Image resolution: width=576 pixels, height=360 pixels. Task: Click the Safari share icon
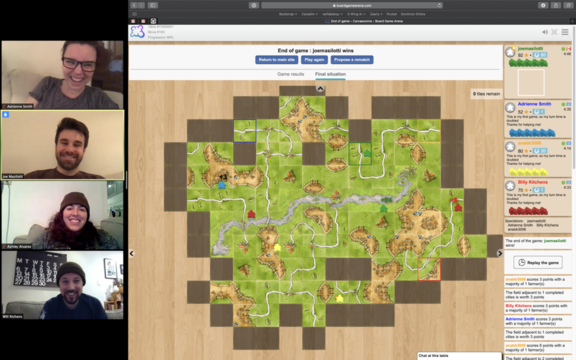tap(556, 5)
